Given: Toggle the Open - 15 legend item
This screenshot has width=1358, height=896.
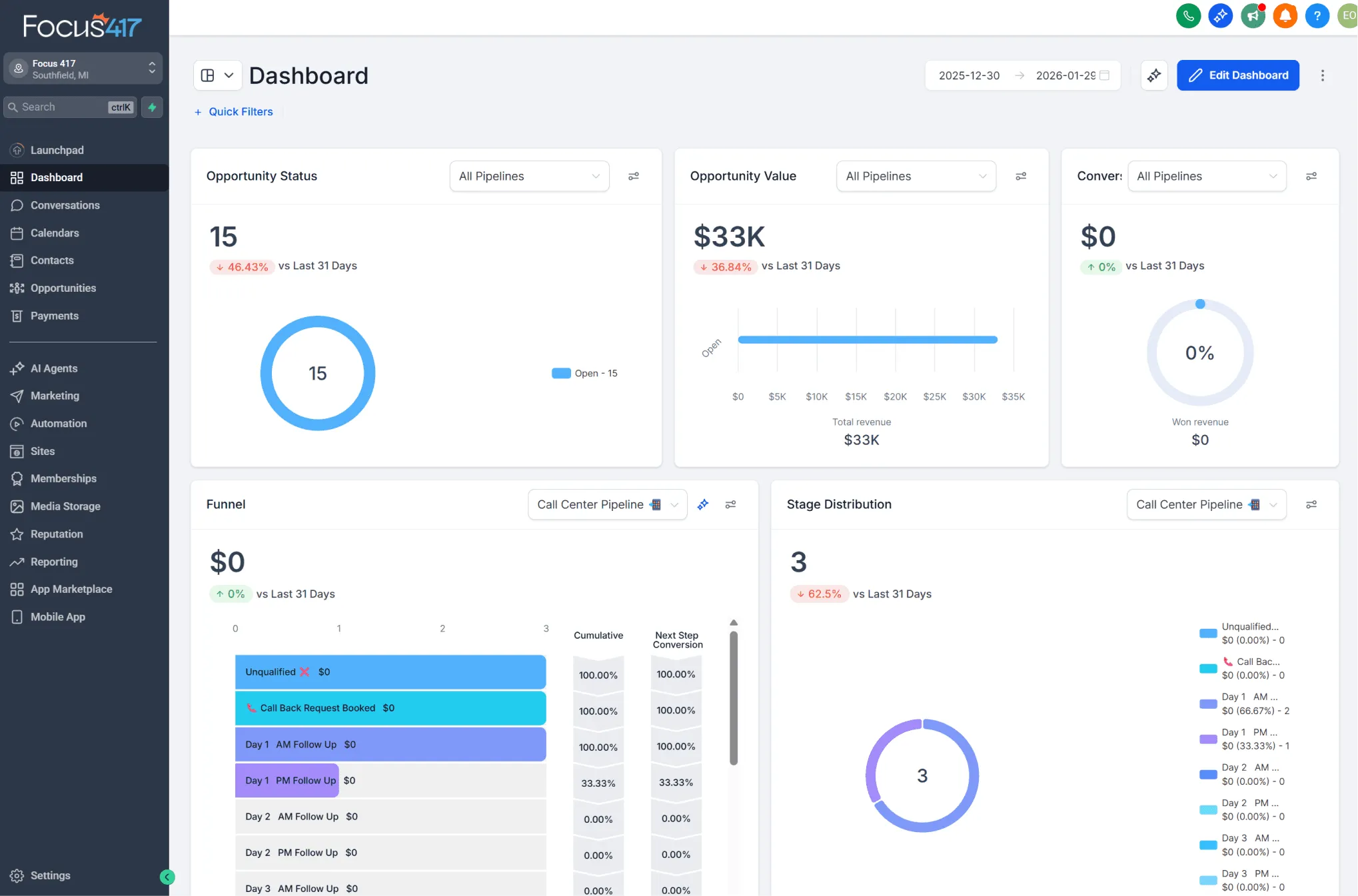Looking at the screenshot, I should (585, 374).
